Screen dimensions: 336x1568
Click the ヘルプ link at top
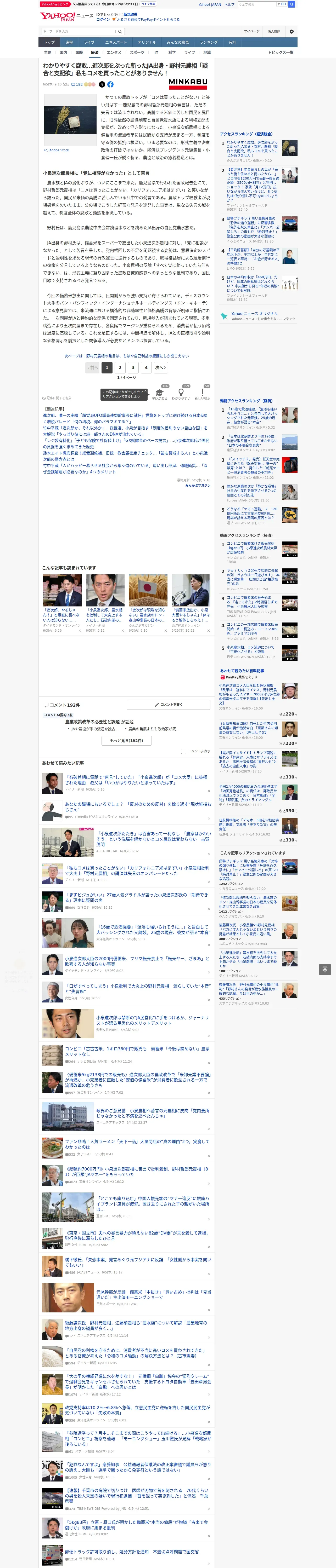click(x=229, y=4)
